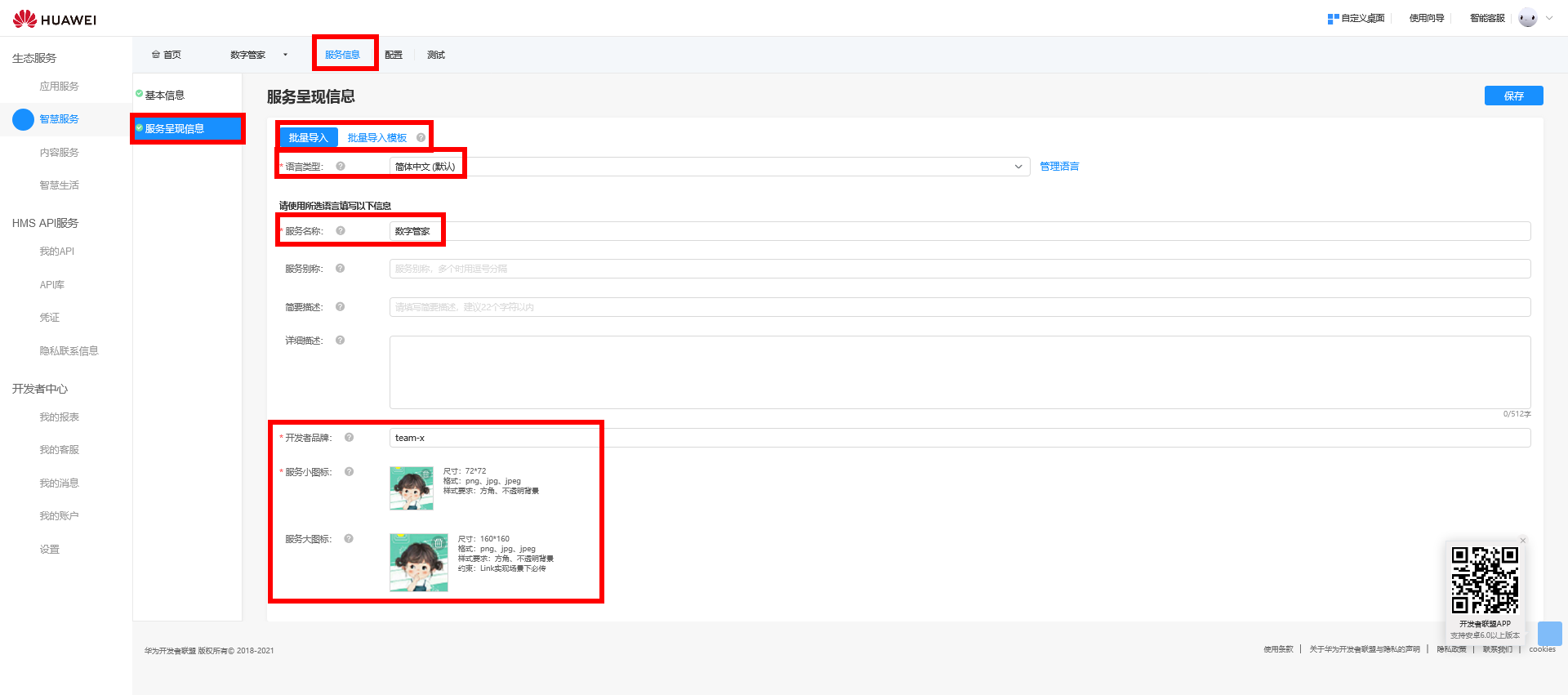Click the small service icon thumbnail

(412, 488)
